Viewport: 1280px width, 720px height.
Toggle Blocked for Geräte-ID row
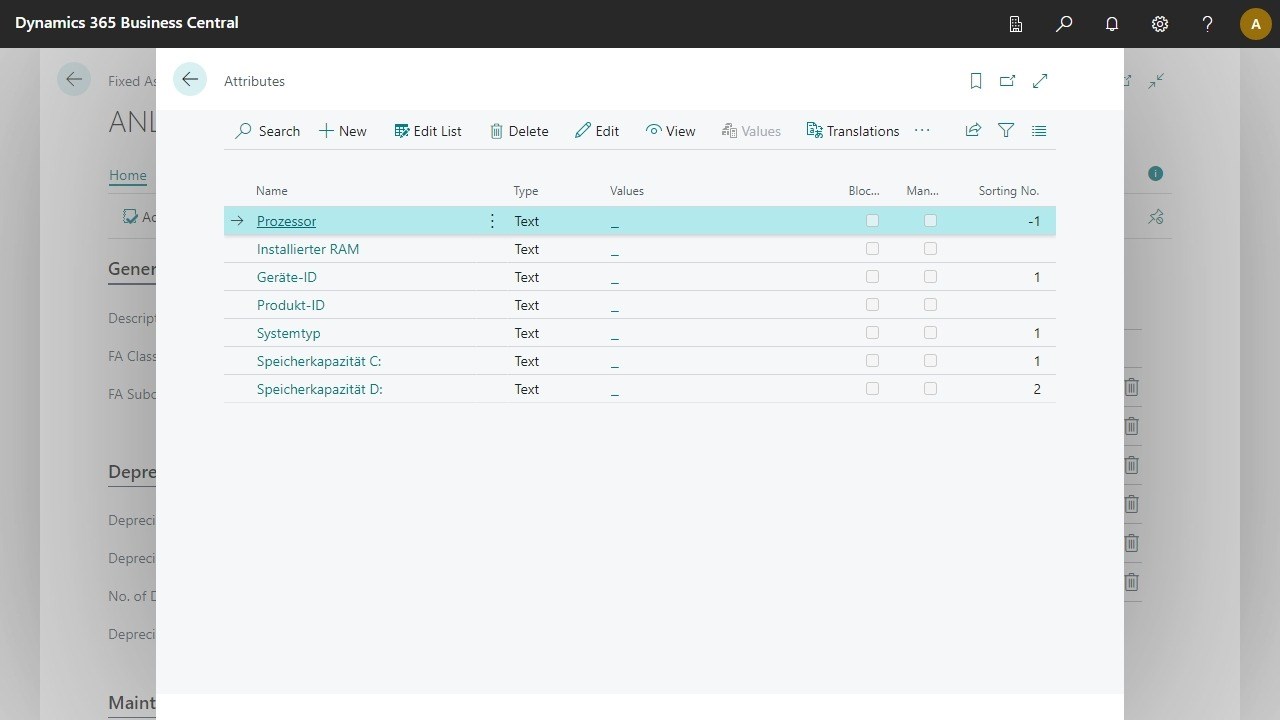point(871,276)
